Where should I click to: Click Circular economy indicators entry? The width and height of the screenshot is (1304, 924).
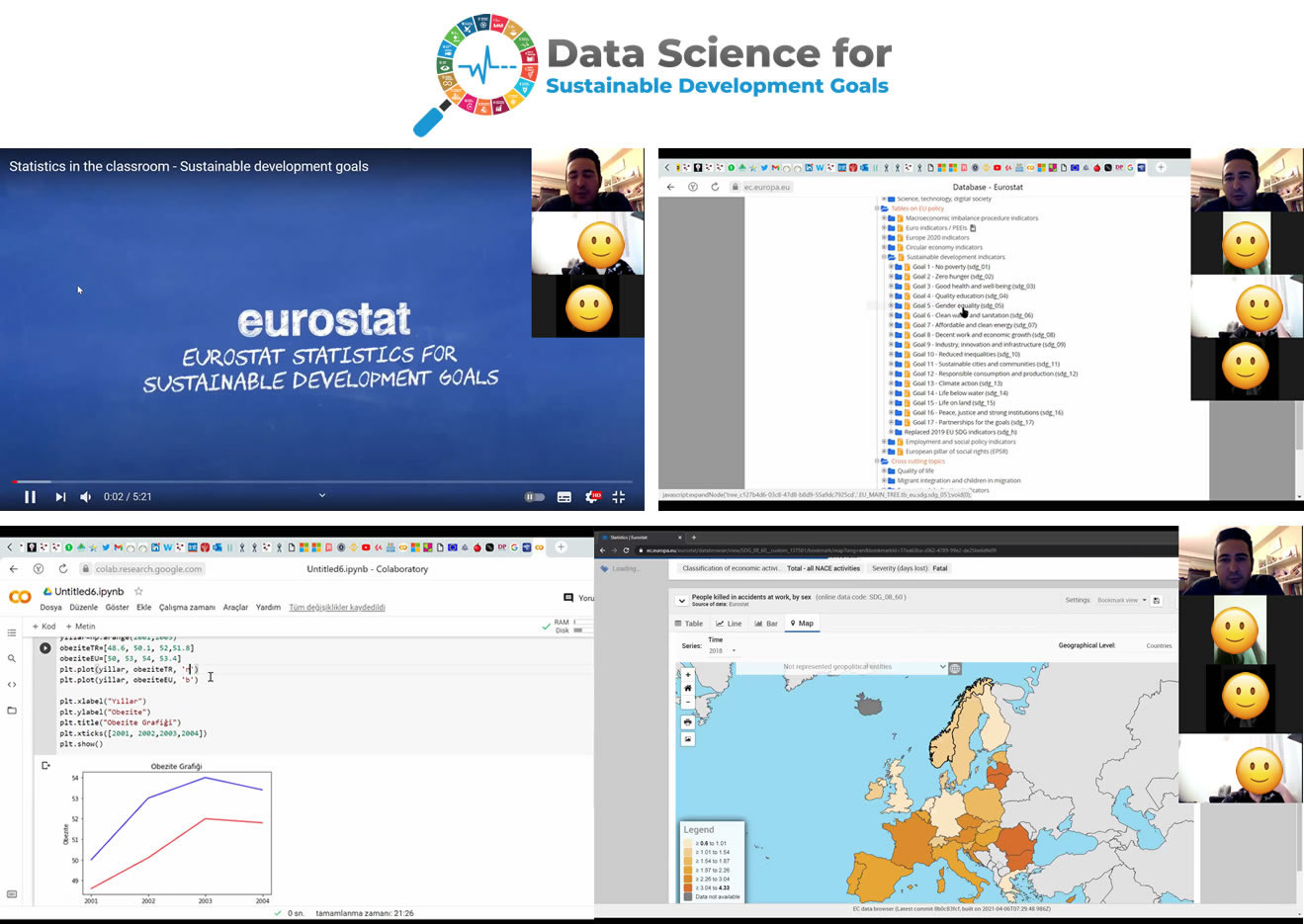[x=944, y=247]
